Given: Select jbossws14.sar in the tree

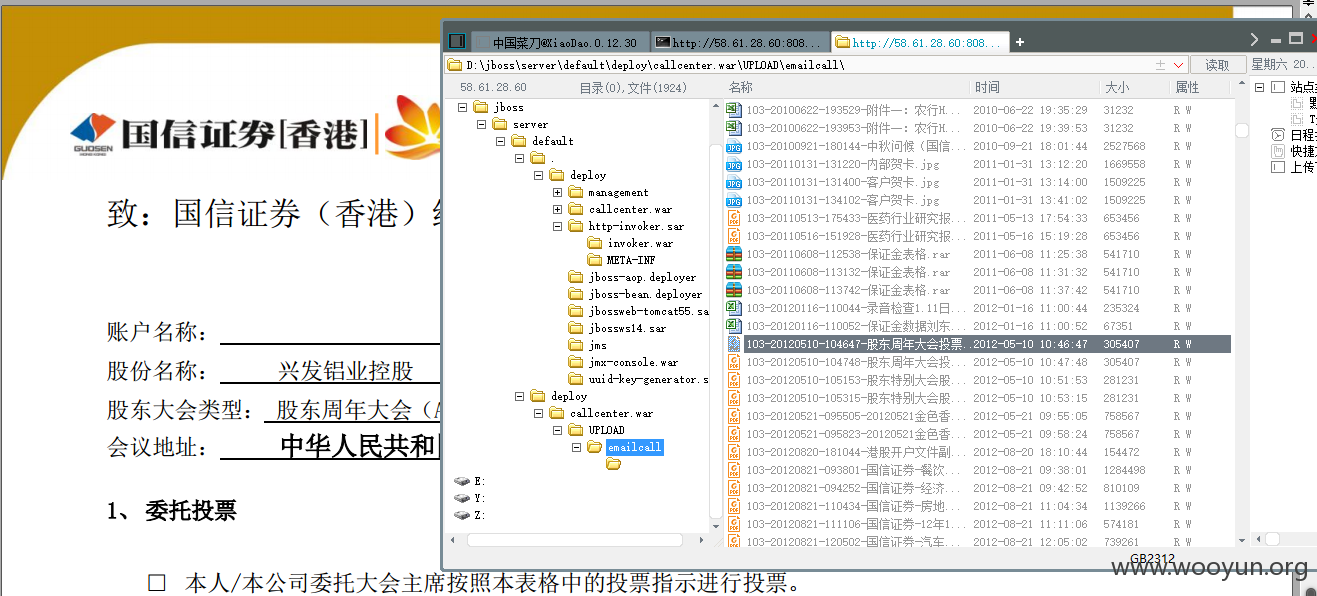Looking at the screenshot, I should tap(627, 328).
